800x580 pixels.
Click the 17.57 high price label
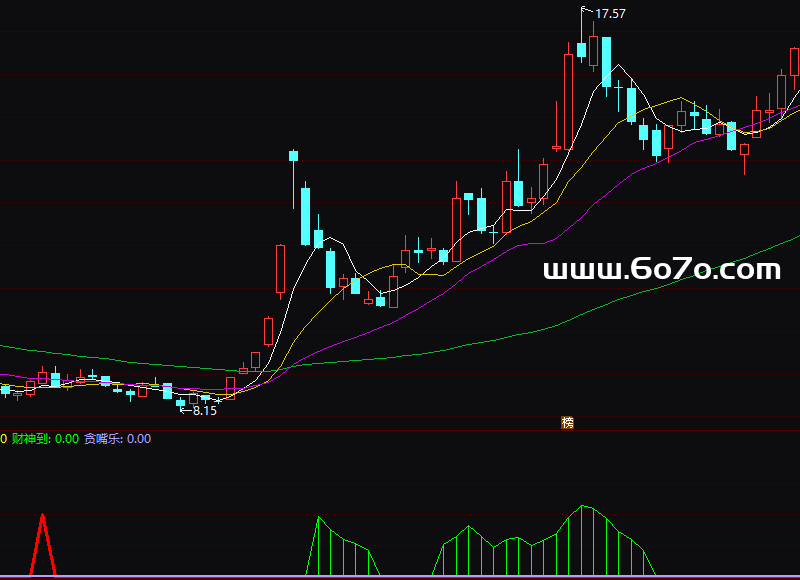point(610,14)
